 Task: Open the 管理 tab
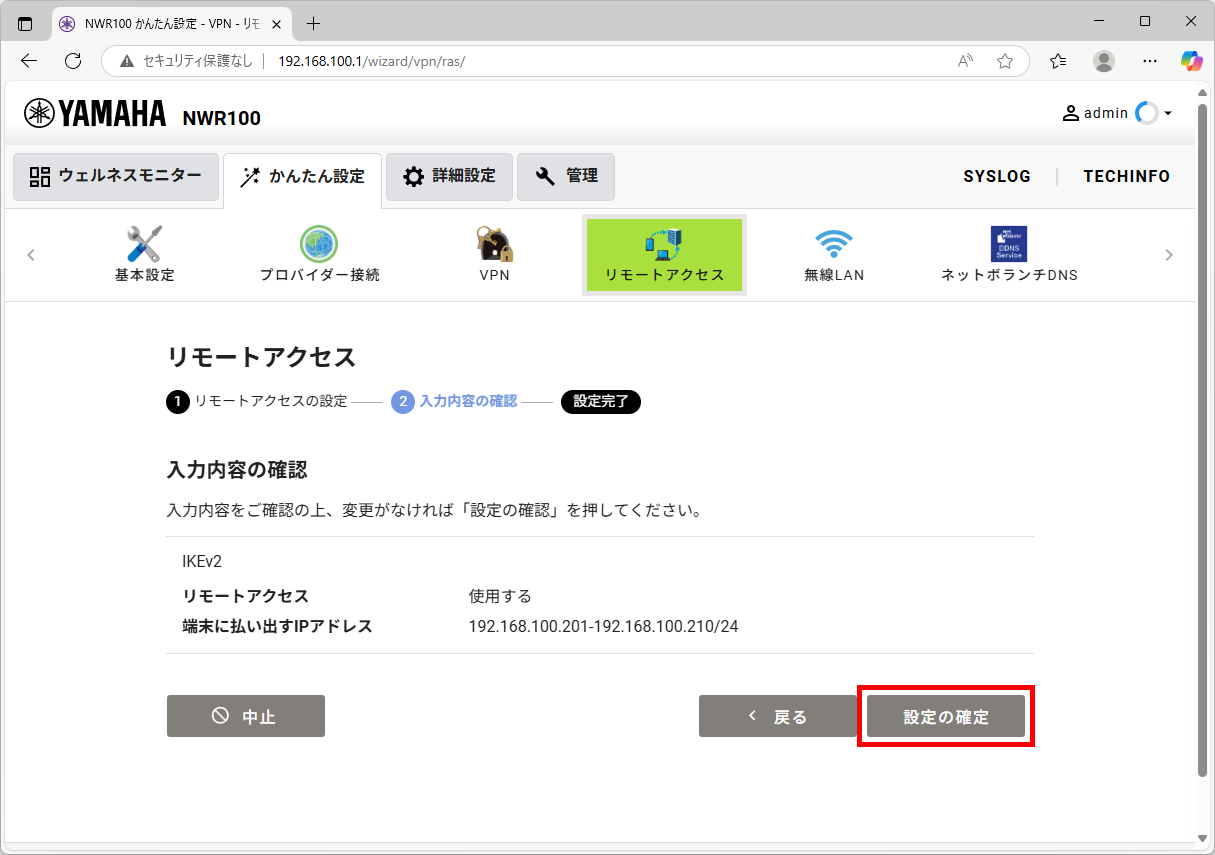click(x=566, y=176)
